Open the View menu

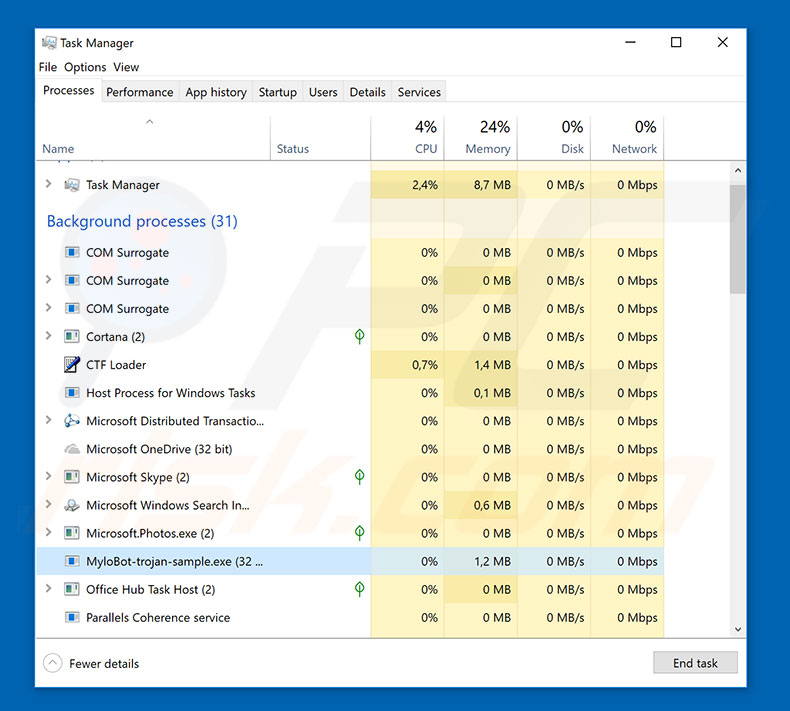tap(126, 67)
